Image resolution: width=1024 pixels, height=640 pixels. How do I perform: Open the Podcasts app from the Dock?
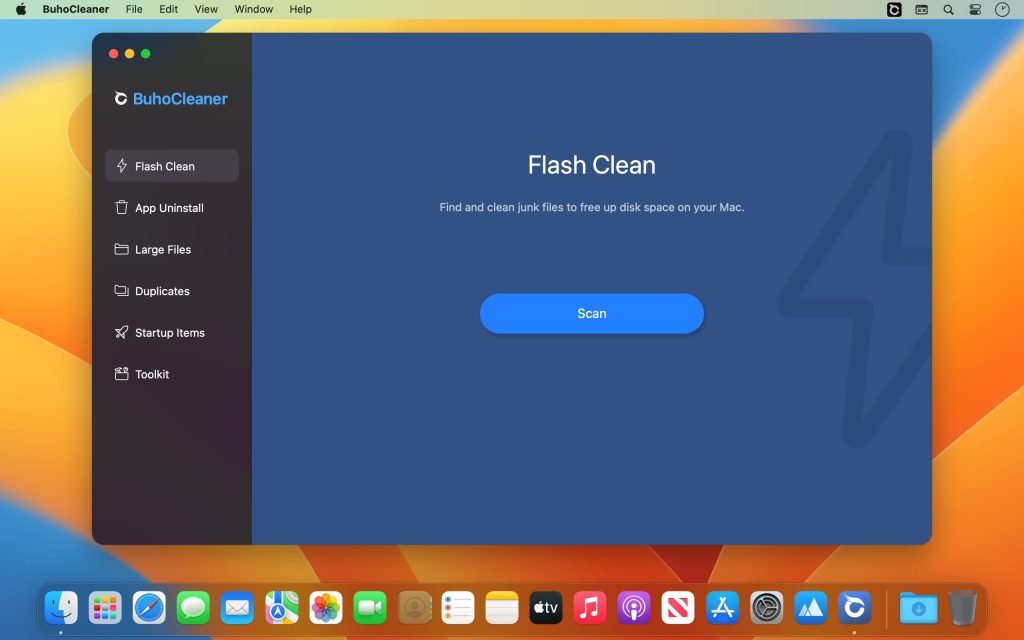coord(633,607)
